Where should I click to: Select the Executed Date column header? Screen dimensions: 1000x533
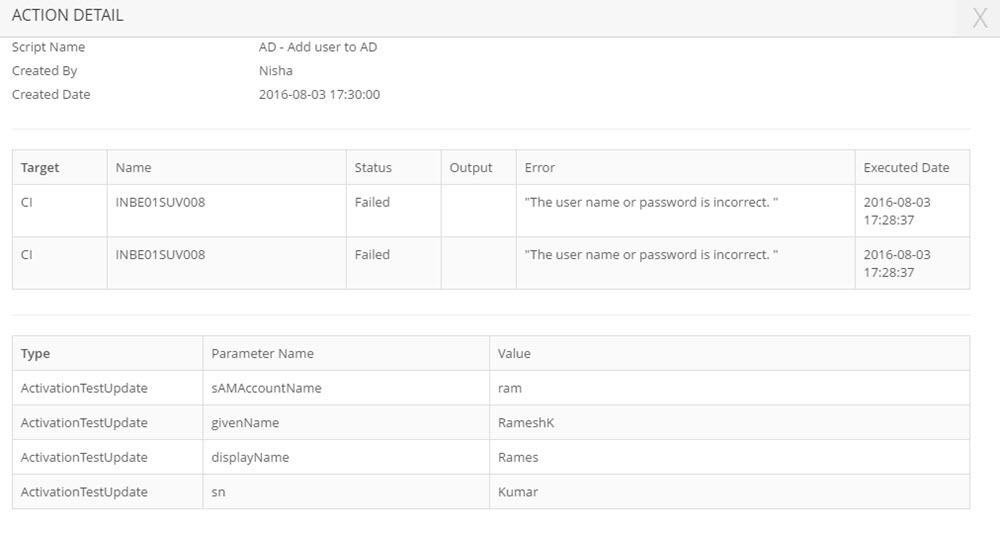pos(906,168)
